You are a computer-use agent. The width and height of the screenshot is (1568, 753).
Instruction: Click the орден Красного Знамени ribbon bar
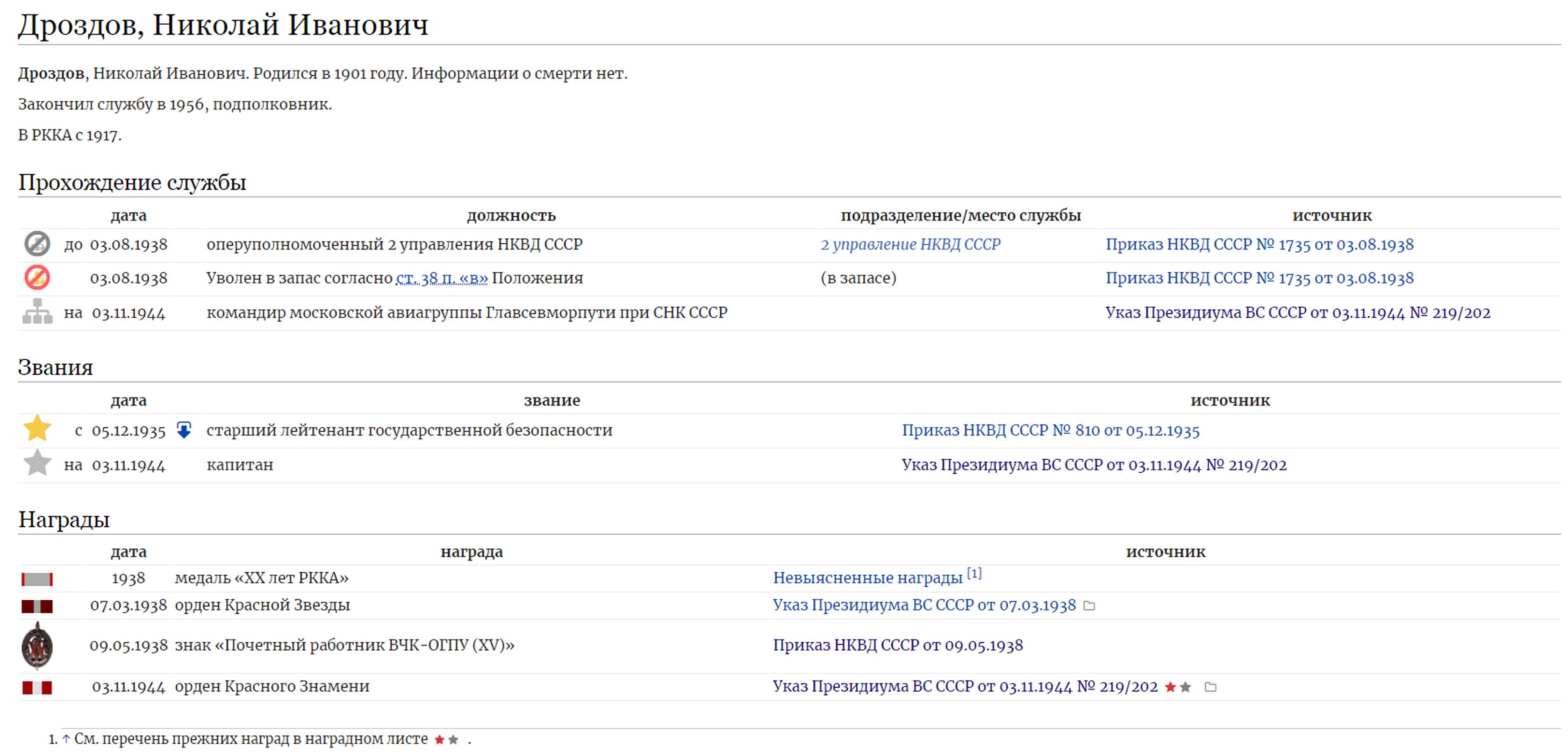(x=36, y=688)
